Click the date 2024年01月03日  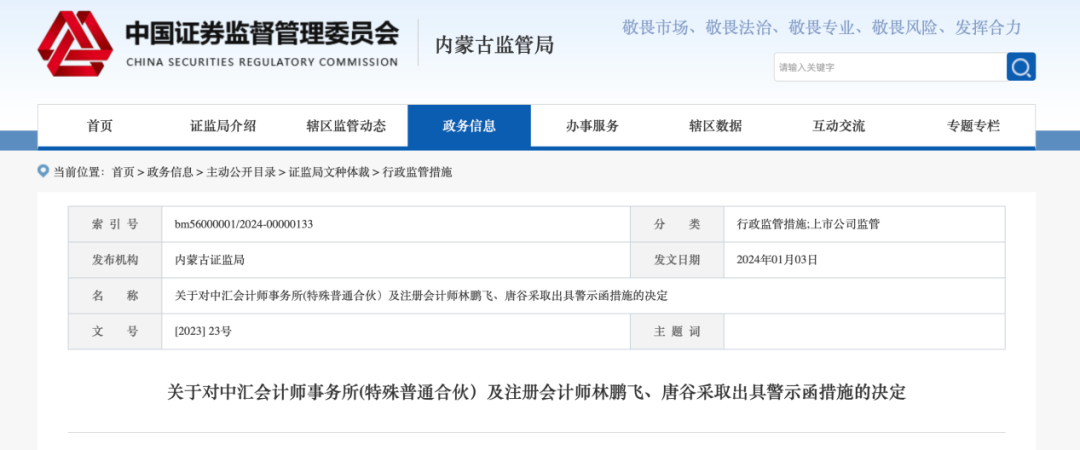coord(777,260)
